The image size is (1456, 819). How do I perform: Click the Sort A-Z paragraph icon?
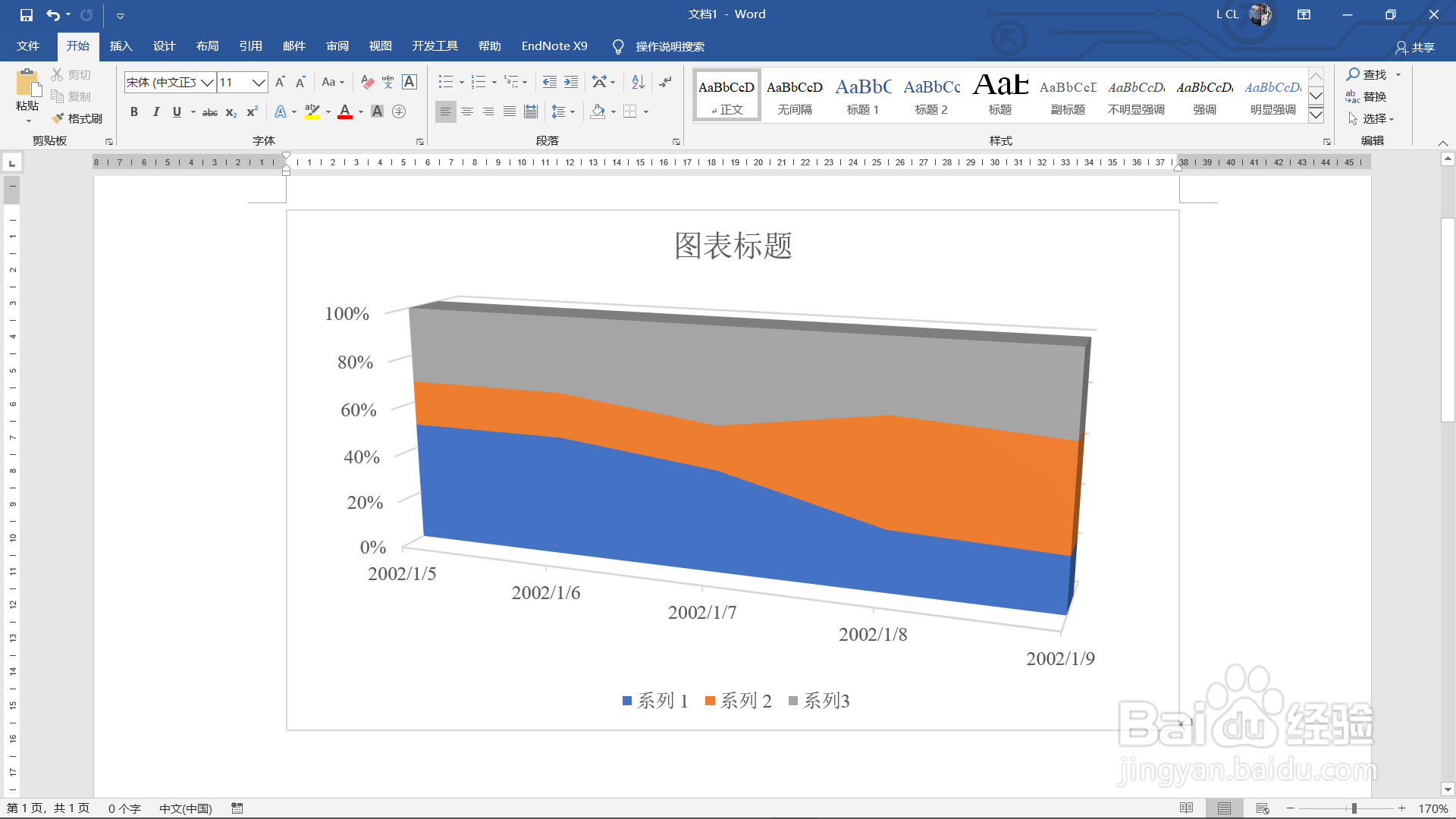[x=638, y=82]
